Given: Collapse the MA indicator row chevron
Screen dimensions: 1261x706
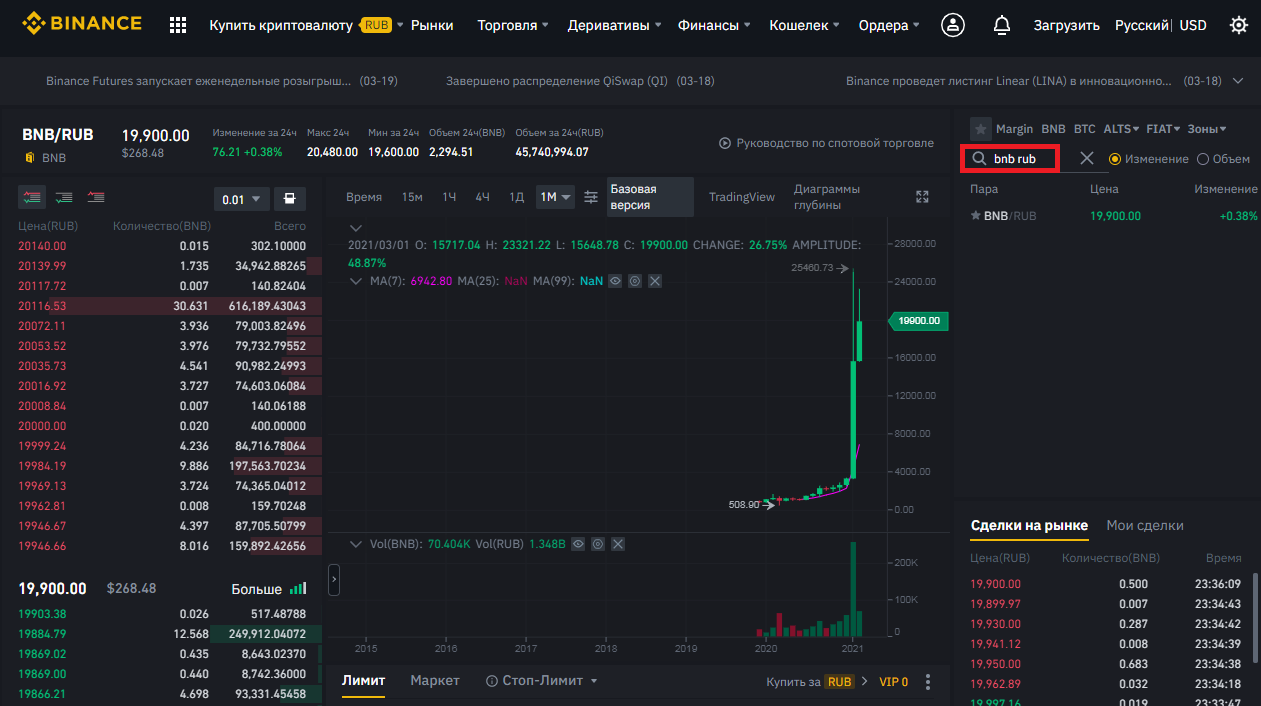Looking at the screenshot, I should [355, 281].
